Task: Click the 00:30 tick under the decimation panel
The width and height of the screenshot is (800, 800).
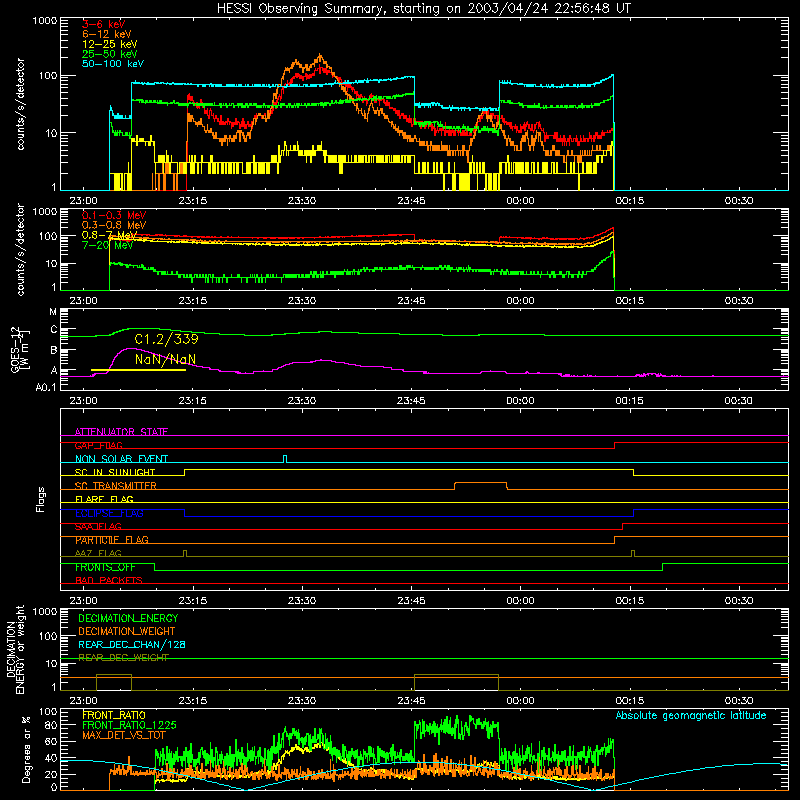Action: coord(739,701)
